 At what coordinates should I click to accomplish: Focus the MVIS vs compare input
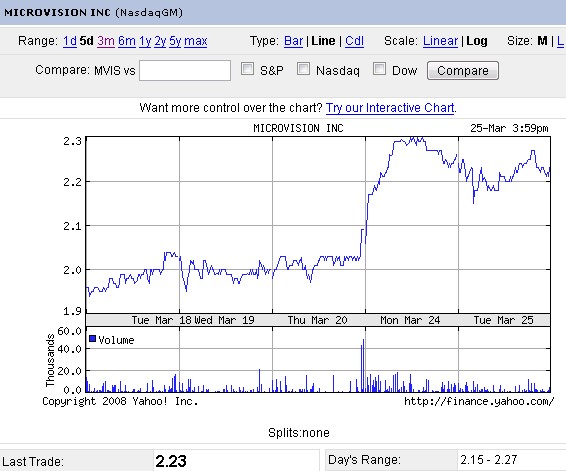[185, 70]
